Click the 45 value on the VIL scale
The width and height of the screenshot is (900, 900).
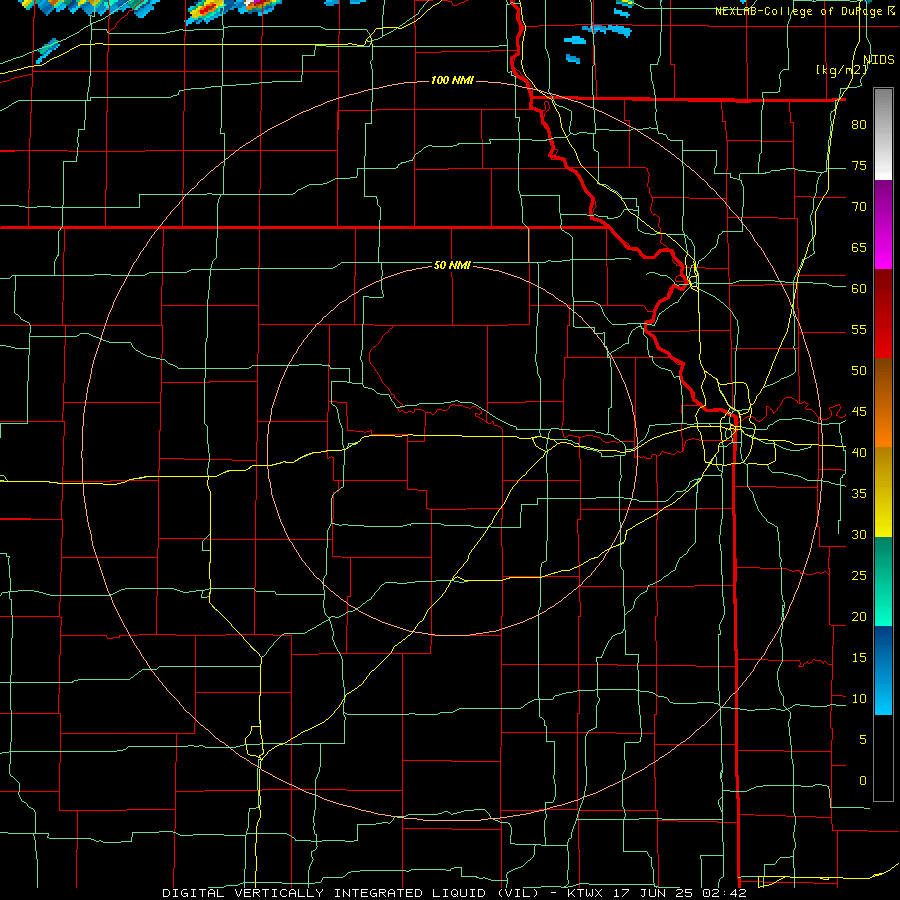(x=859, y=412)
